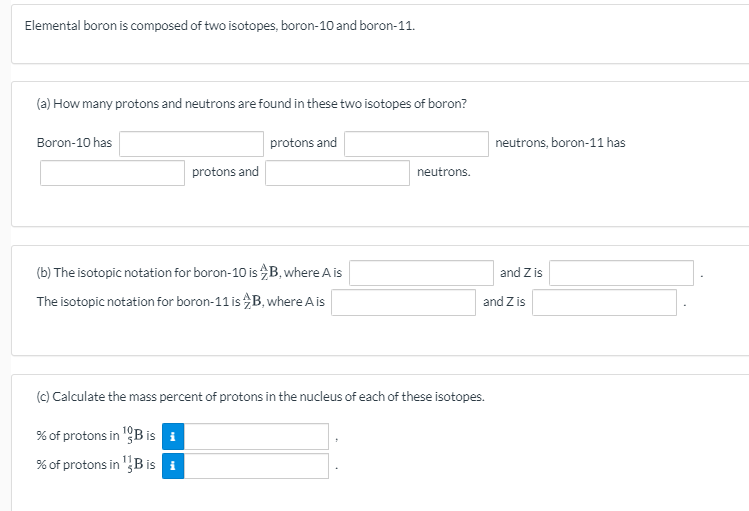Click the 'Elemental boron is composed' intro text

[x=220, y=25]
